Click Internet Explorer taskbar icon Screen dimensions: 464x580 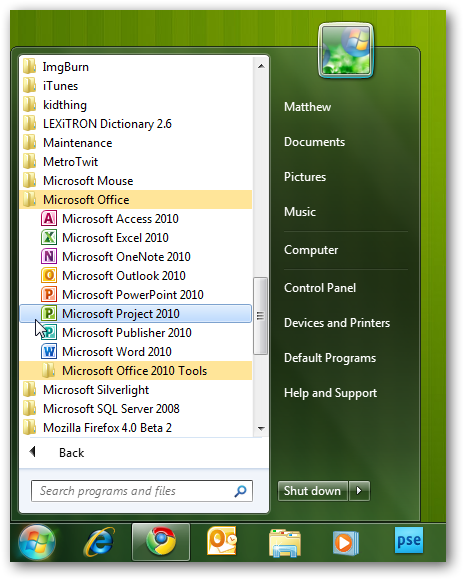coord(100,542)
